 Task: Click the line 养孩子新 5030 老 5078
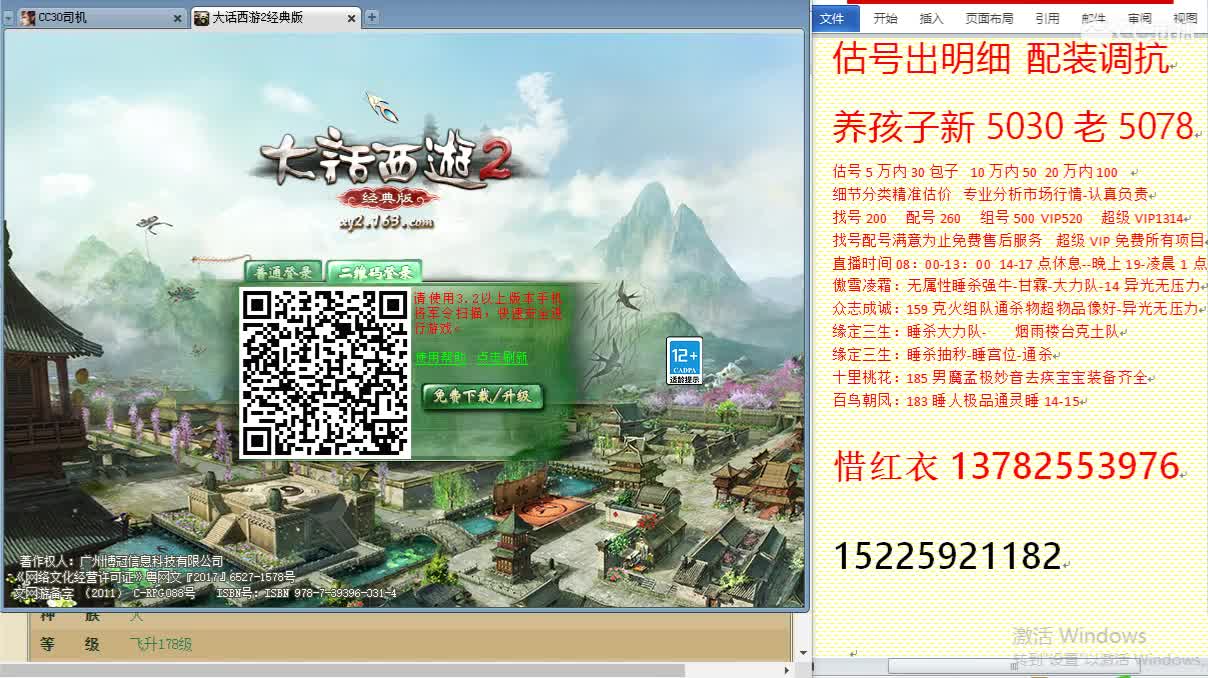pos(1013,126)
